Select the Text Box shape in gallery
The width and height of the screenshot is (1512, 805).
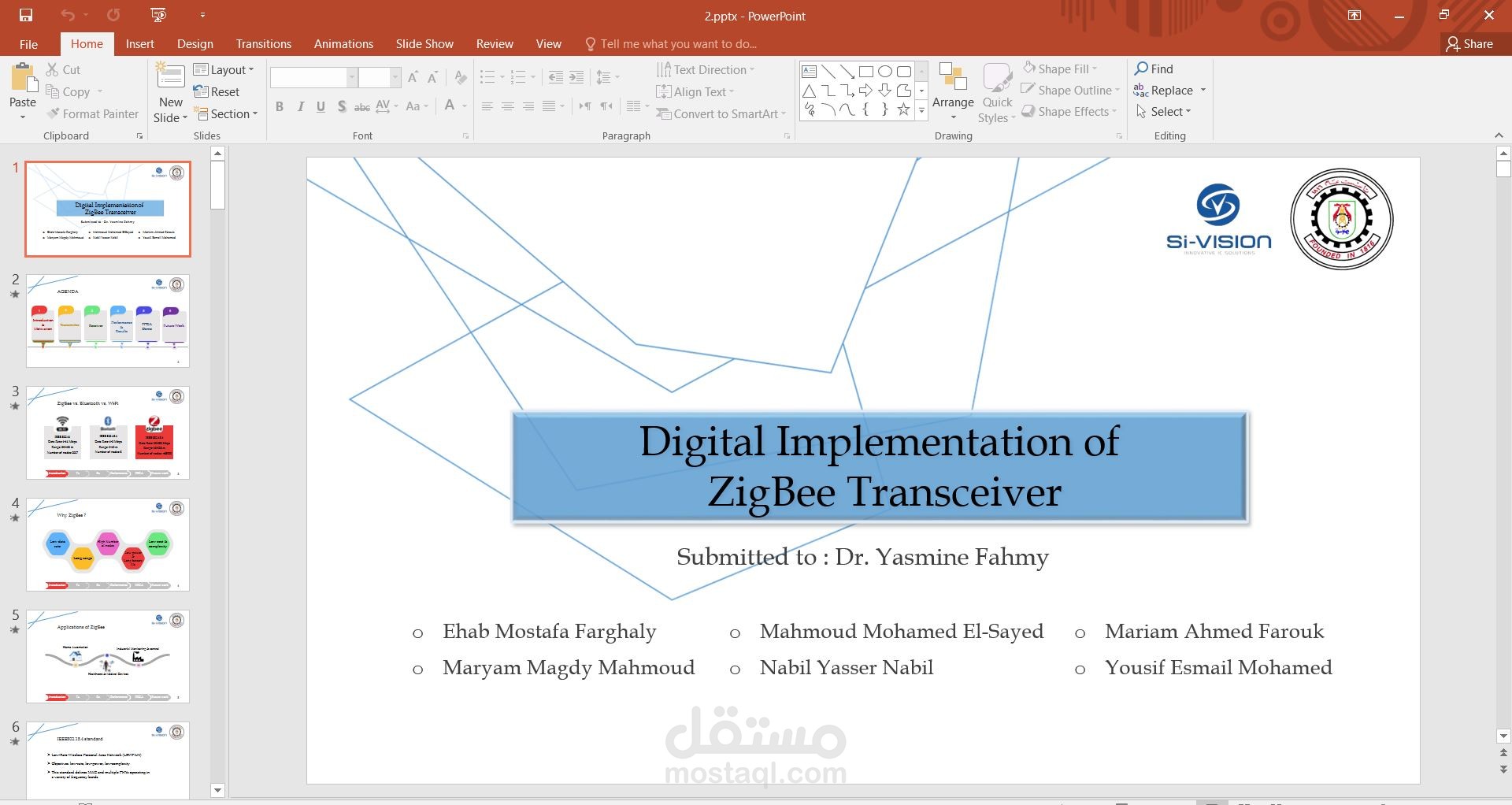(x=809, y=71)
